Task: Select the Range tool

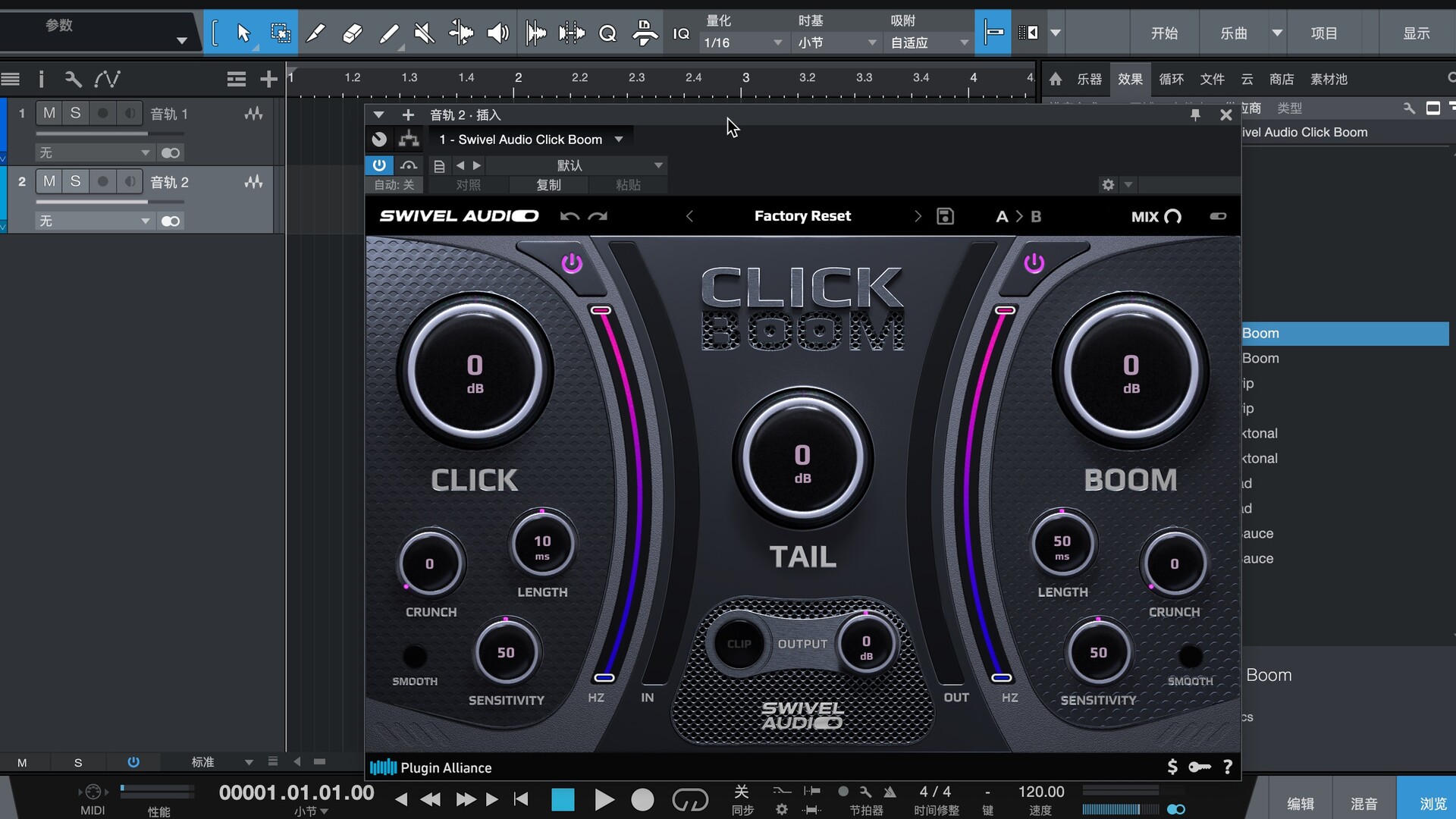Action: click(280, 33)
